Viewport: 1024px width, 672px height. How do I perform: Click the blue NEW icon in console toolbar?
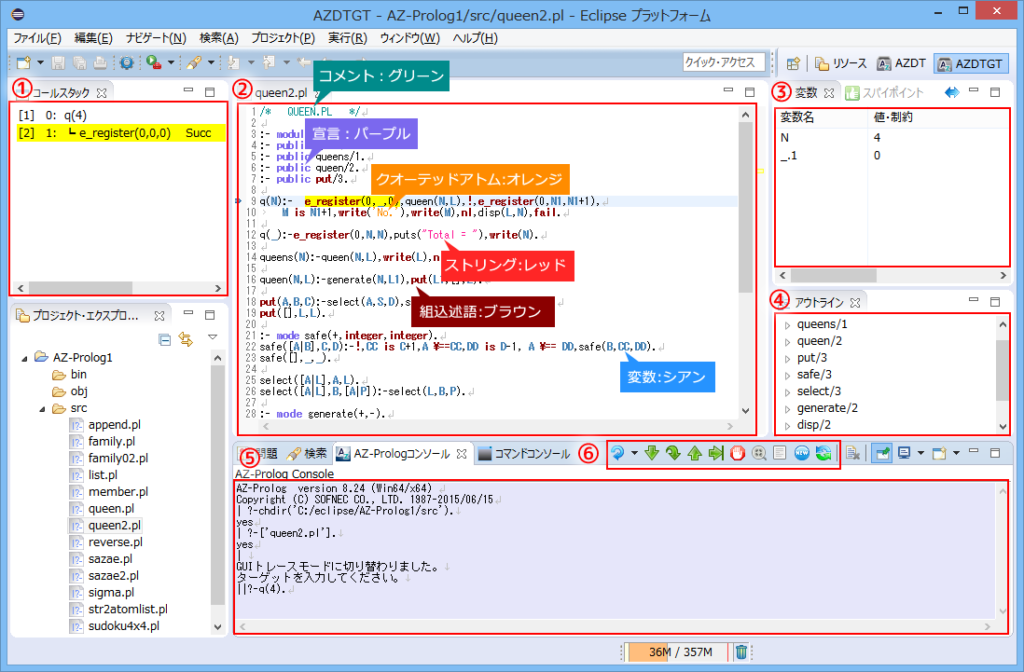[x=801, y=454]
